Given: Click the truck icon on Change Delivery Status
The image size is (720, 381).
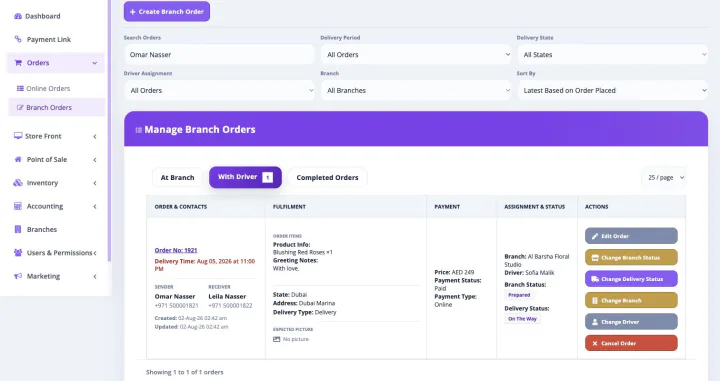Looking at the screenshot, I should tap(595, 279).
